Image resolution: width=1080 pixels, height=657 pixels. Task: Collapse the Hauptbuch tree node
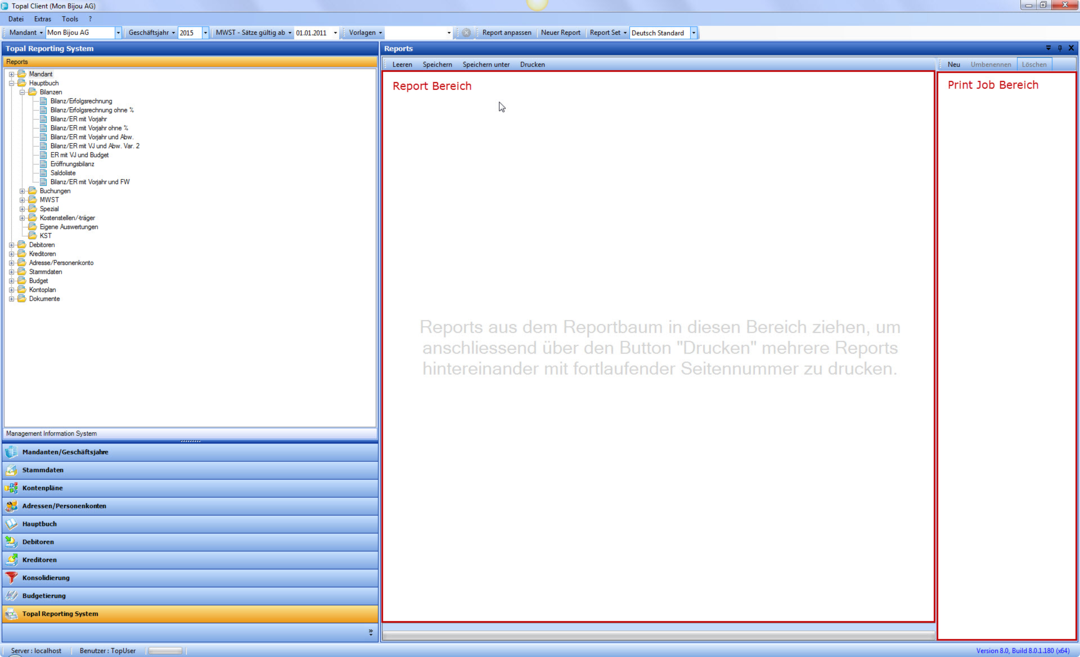pyautogui.click(x=11, y=83)
